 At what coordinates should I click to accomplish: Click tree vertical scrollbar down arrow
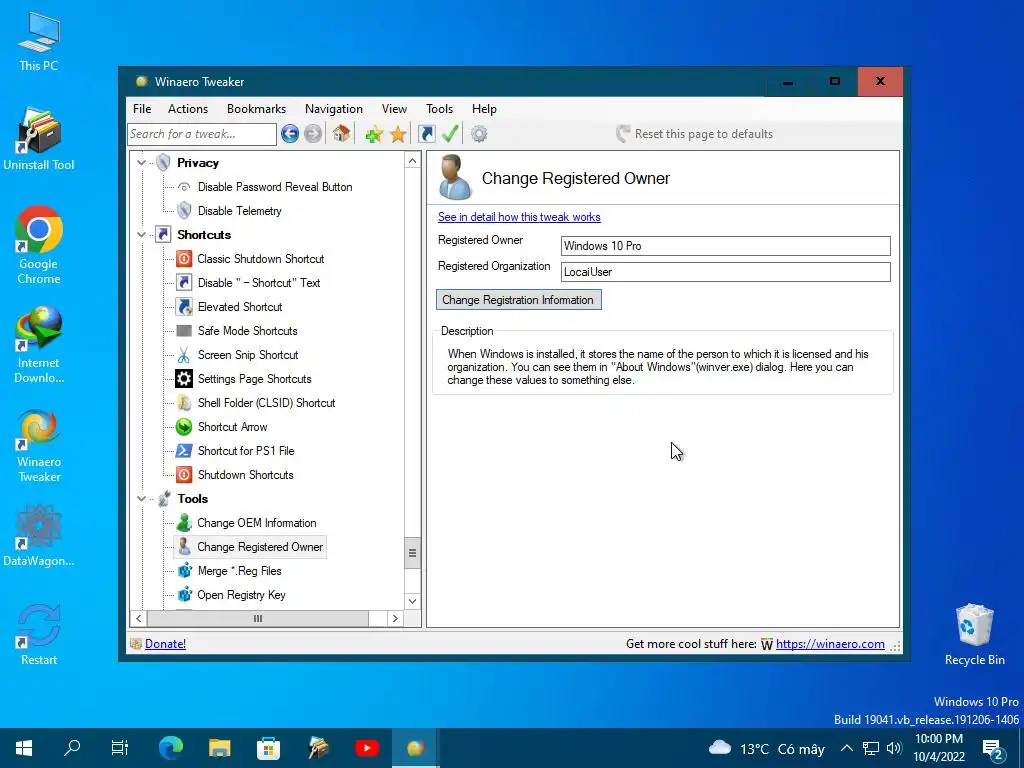pos(412,601)
